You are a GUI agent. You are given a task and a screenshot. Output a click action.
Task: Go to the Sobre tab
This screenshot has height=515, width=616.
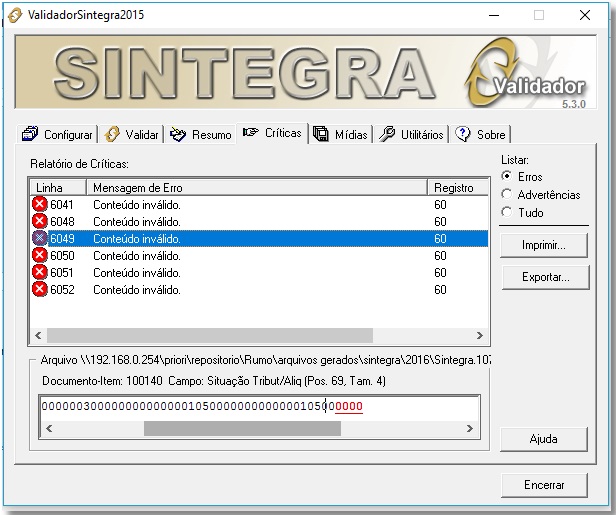481,135
